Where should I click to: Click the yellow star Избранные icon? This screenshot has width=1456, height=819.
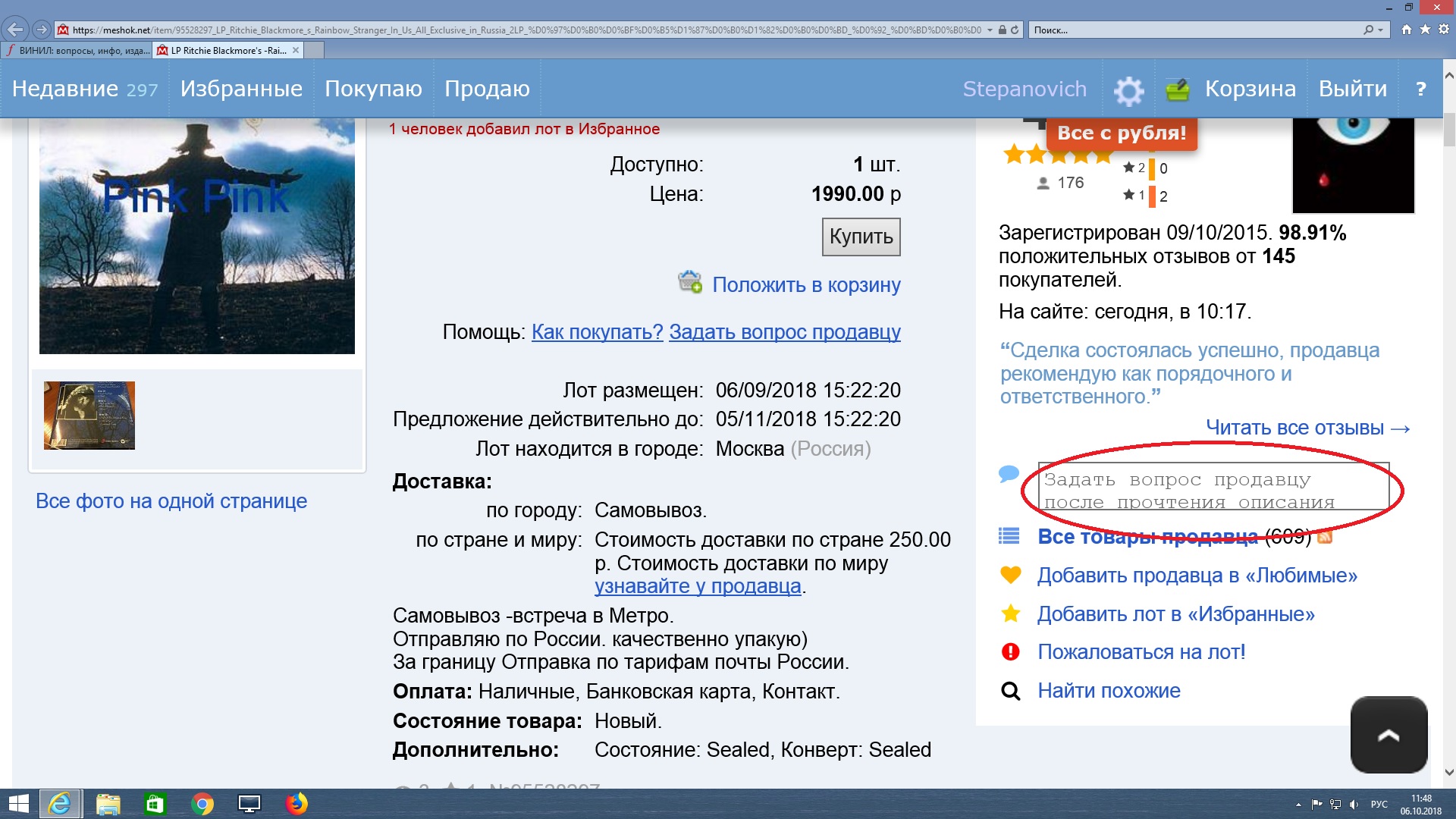tap(1010, 613)
